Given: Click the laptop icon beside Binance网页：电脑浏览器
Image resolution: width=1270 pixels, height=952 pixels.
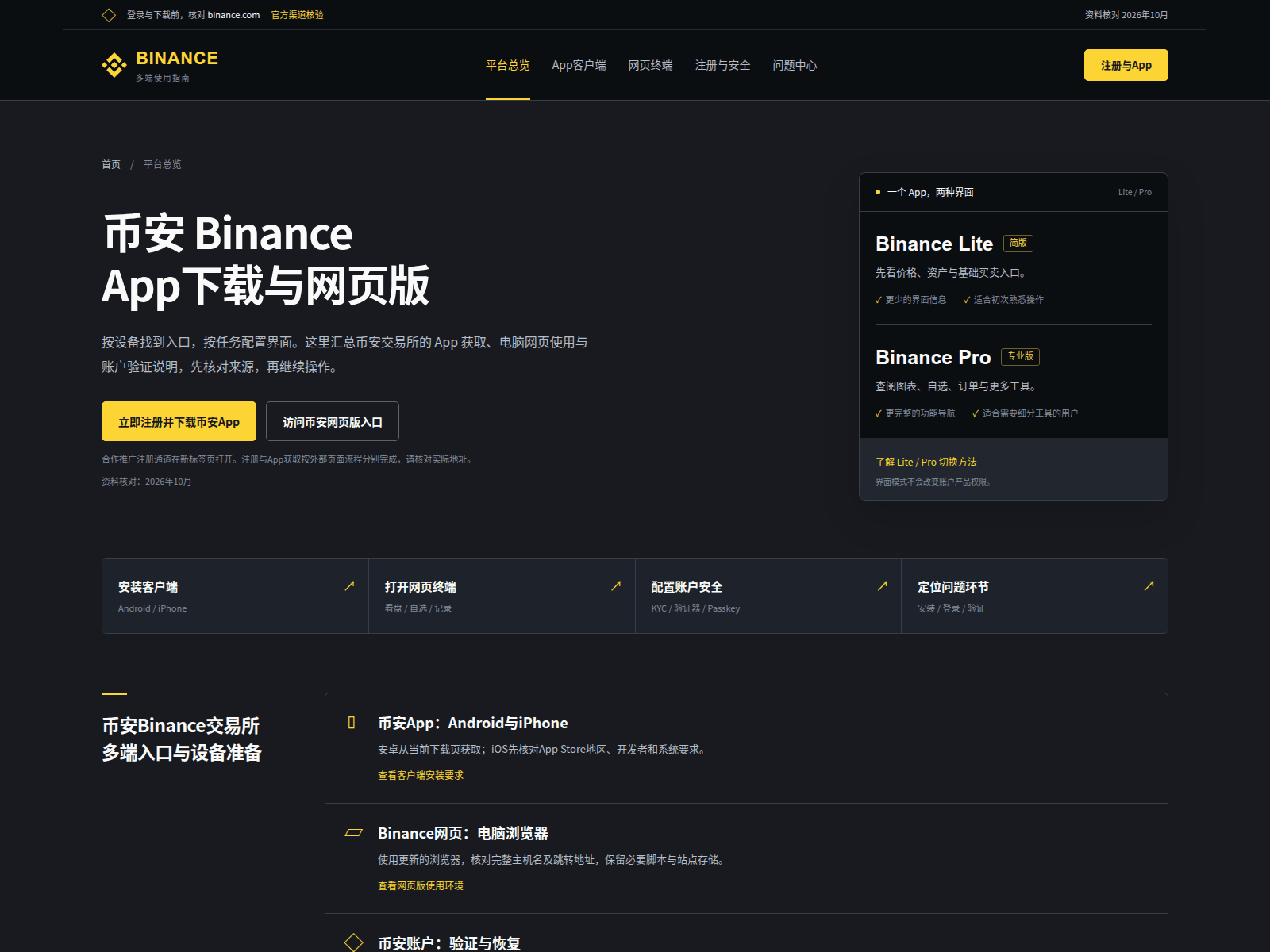Looking at the screenshot, I should coord(354,832).
